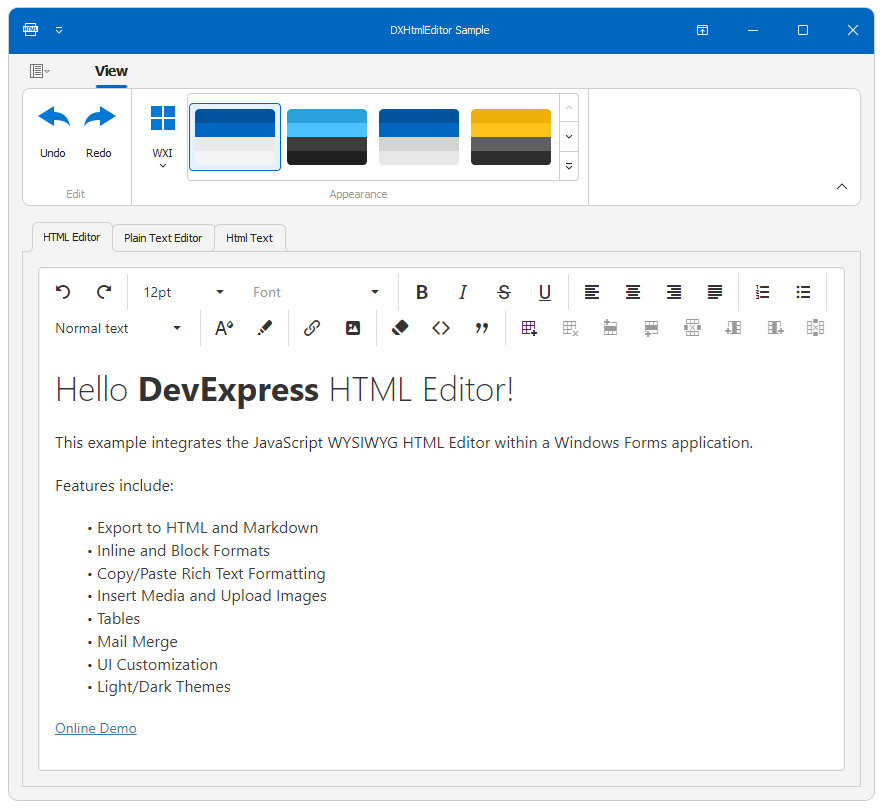Screen dimensions: 884x810
Task: Open the application menu button
Action: pos(39,71)
